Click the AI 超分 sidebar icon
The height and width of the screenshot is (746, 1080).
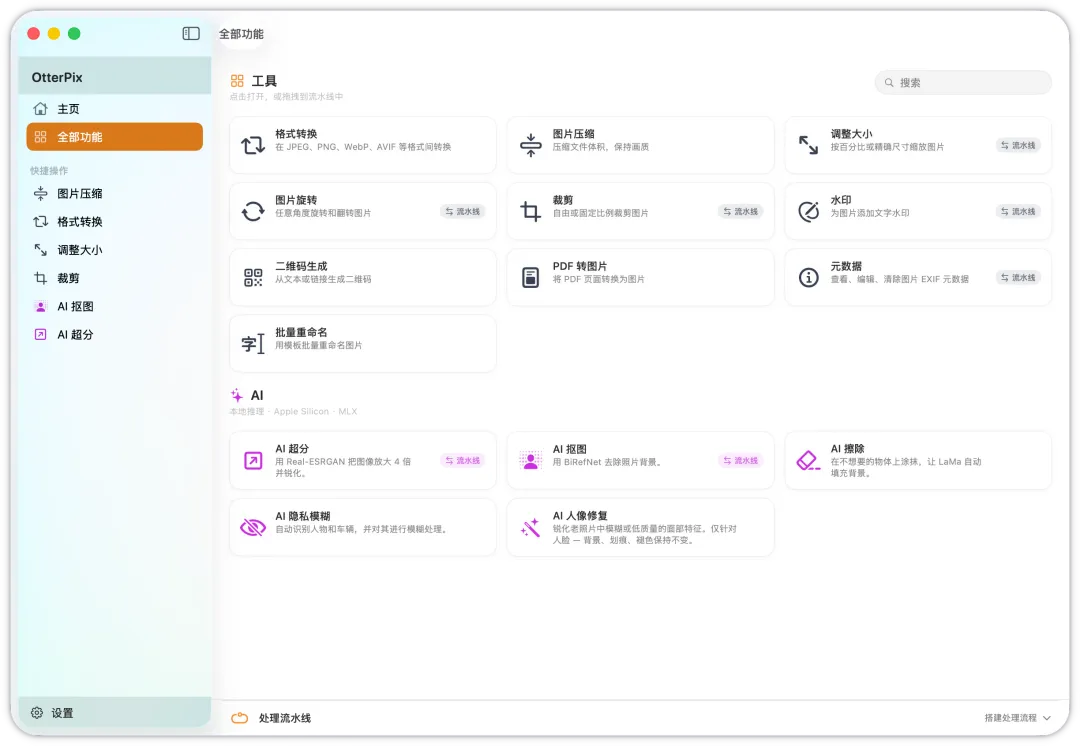(x=41, y=335)
